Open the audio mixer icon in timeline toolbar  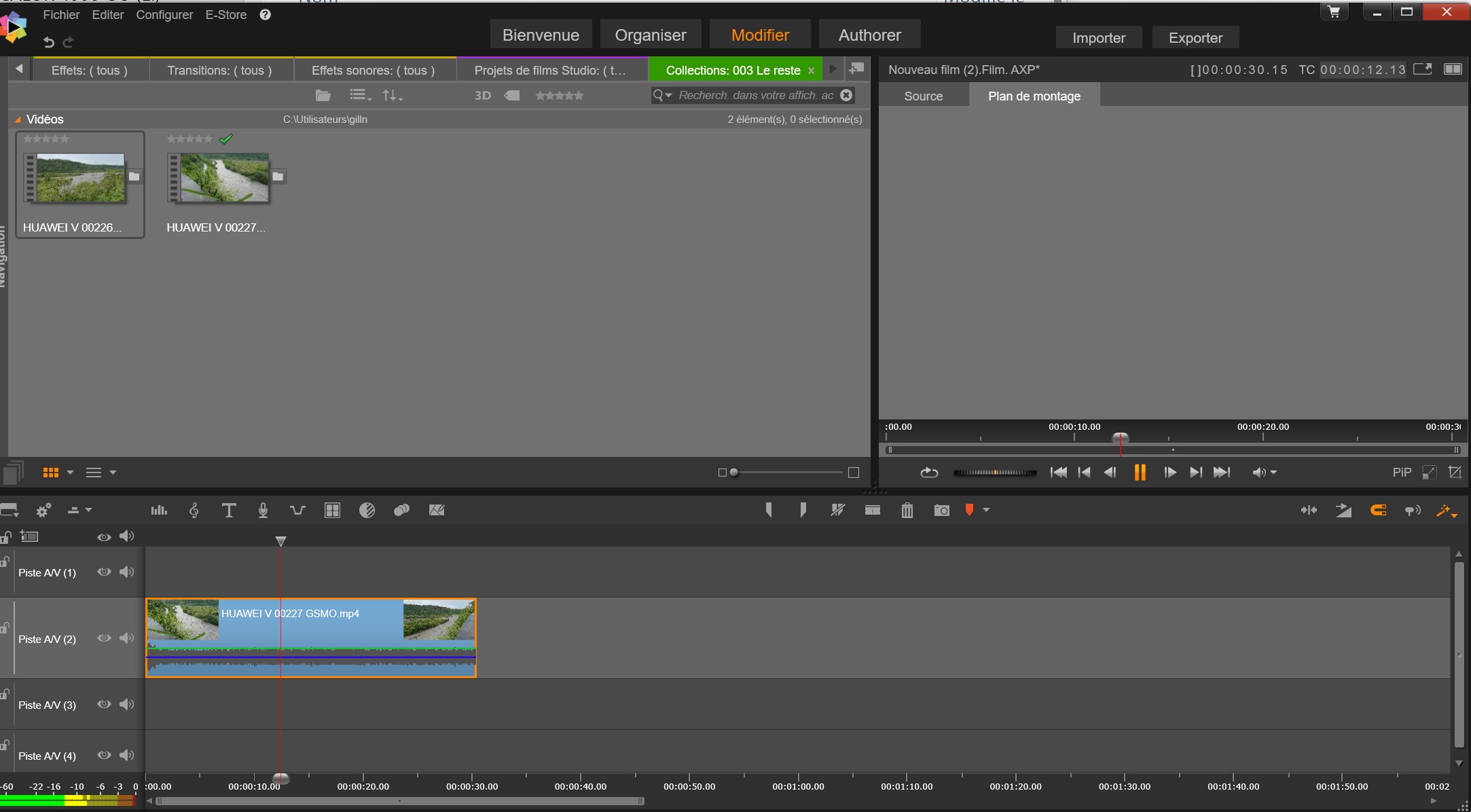pos(159,511)
